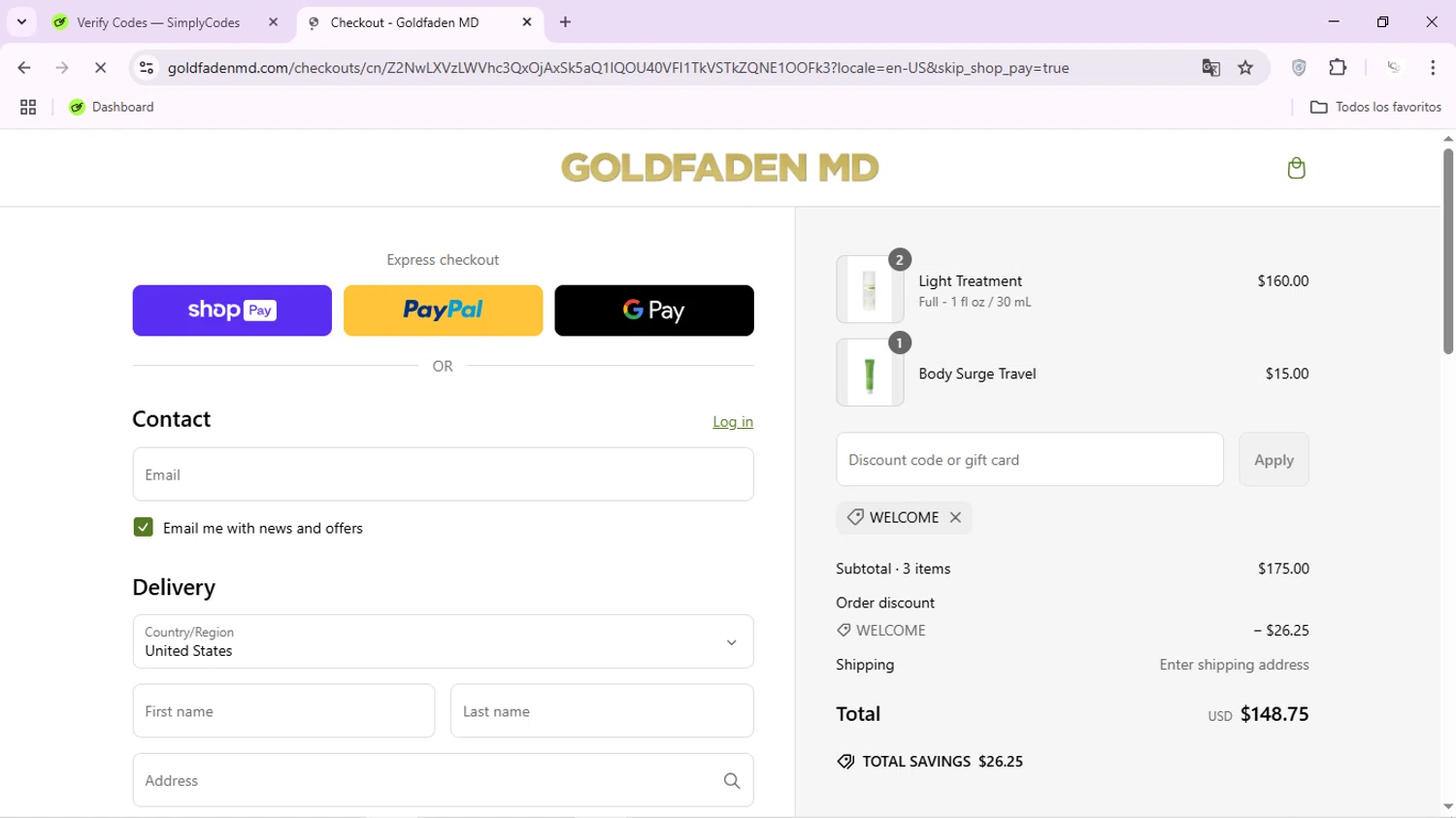Image resolution: width=1456 pixels, height=818 pixels.
Task: Open the tab search dropdown arrow
Action: tap(21, 22)
